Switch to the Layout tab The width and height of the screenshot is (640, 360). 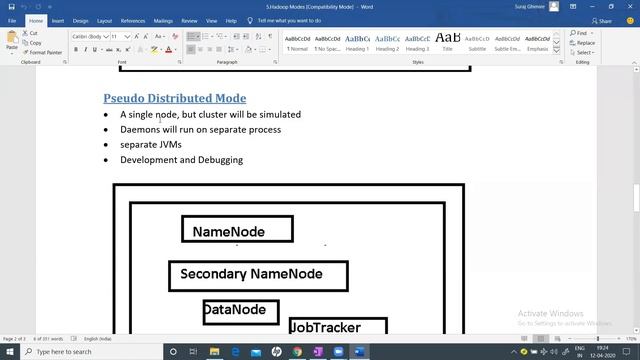pos(104,21)
